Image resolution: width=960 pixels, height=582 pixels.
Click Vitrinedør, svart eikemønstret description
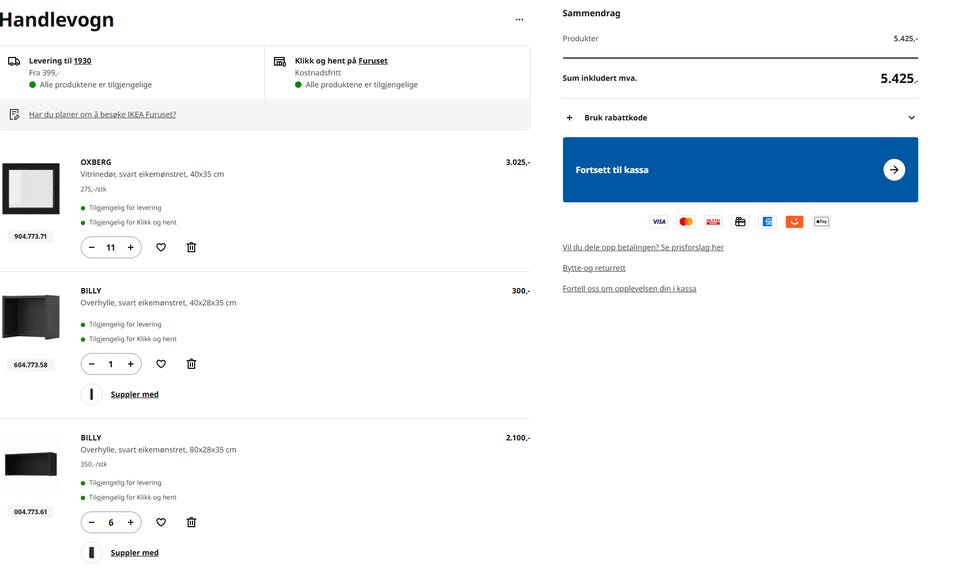point(152,174)
